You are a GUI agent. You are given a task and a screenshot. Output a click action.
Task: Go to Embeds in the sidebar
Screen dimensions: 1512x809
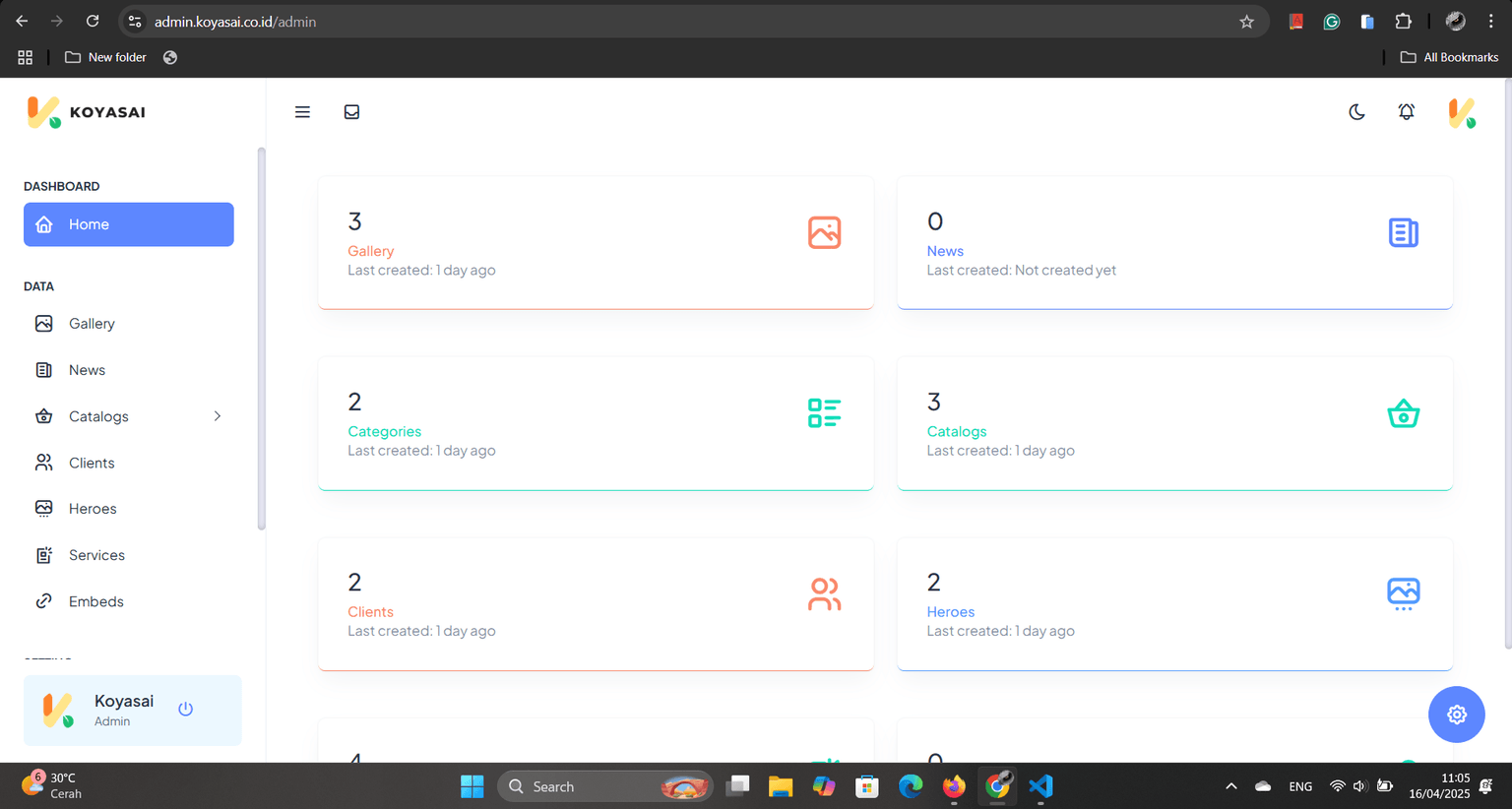click(95, 601)
